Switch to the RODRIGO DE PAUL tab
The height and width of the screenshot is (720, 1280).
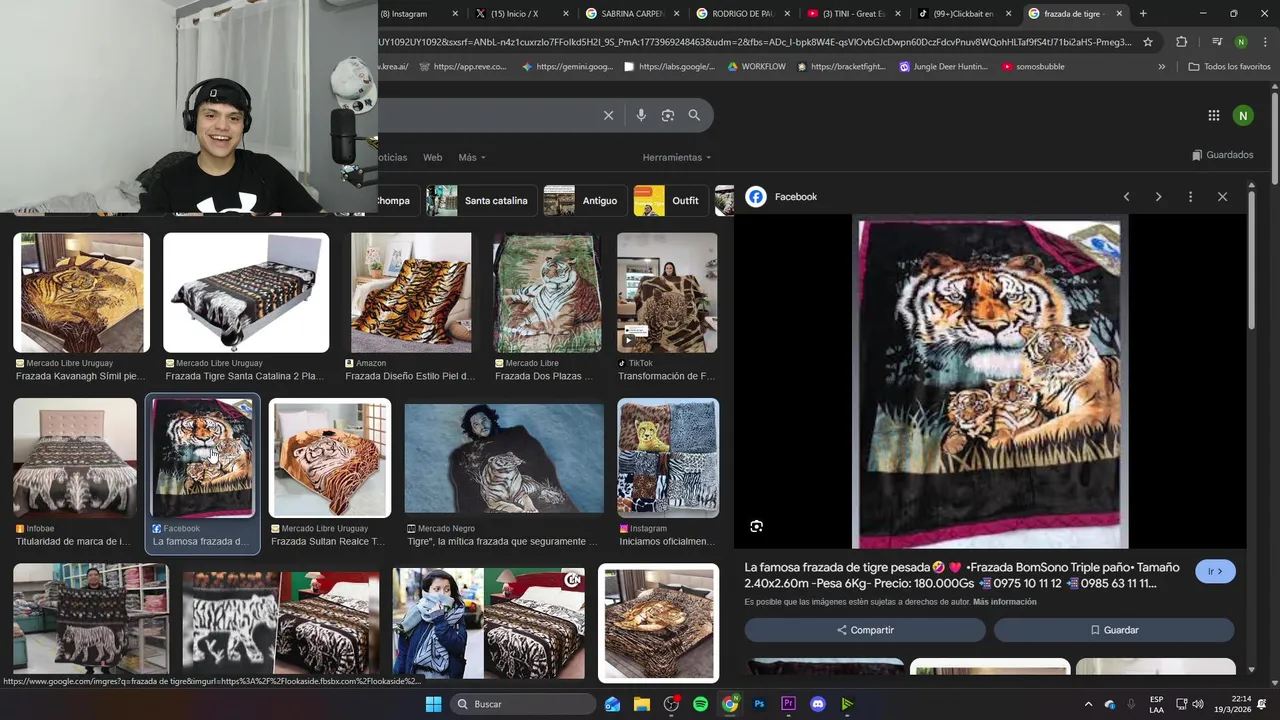tap(741, 14)
